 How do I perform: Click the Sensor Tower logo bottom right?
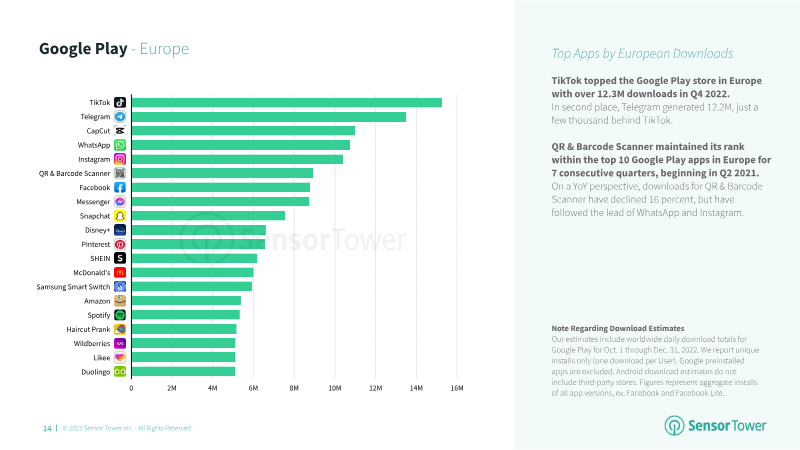(x=715, y=426)
